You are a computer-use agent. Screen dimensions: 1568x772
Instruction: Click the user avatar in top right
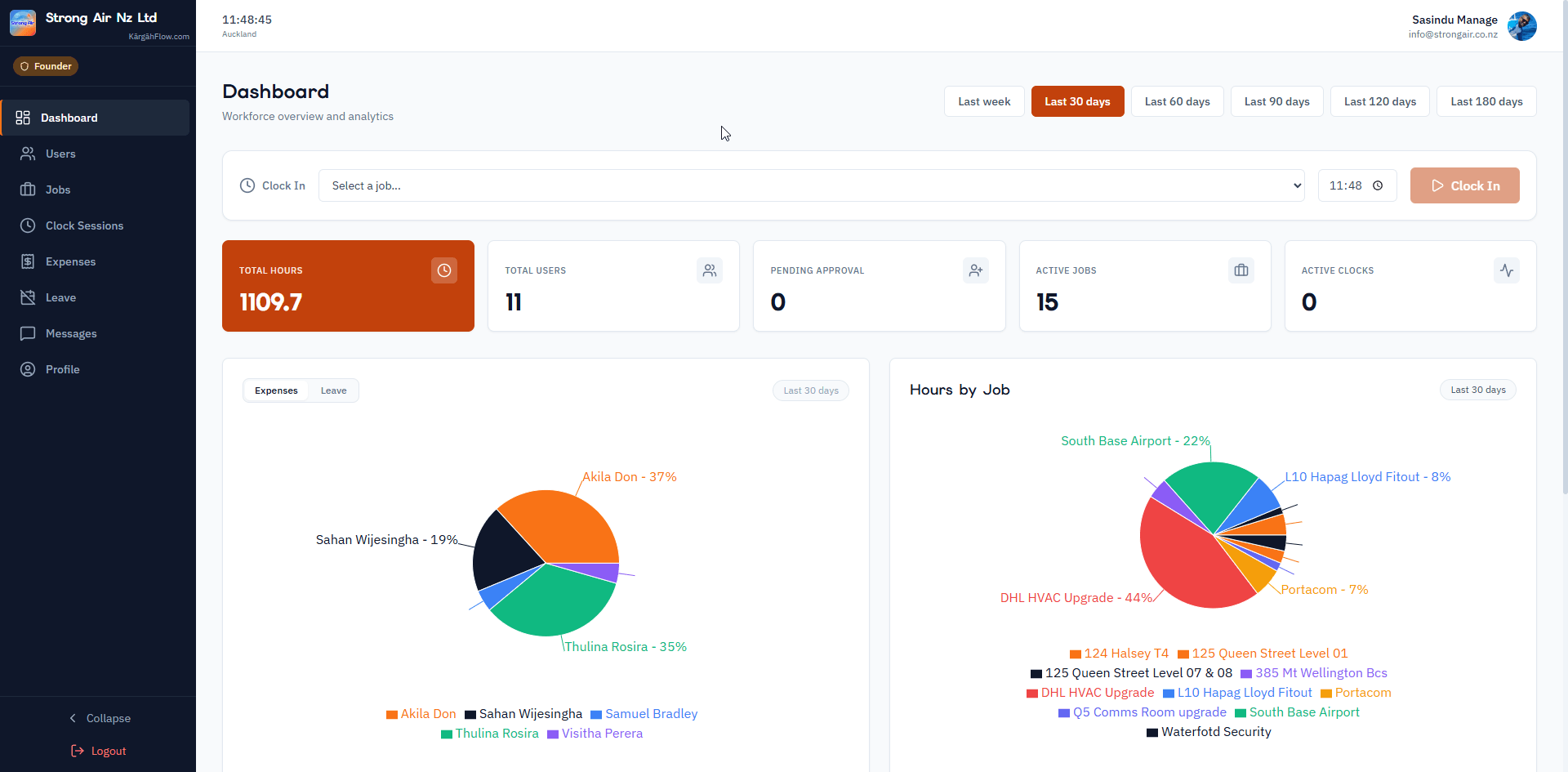[1522, 26]
